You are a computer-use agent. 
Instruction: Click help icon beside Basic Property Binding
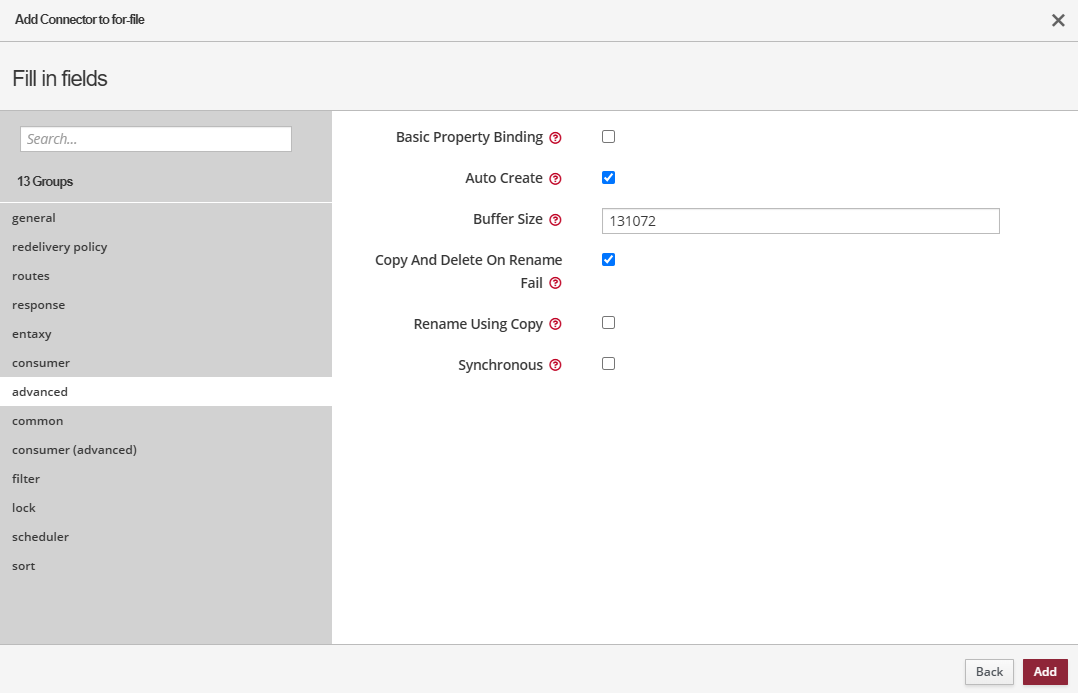tap(556, 138)
